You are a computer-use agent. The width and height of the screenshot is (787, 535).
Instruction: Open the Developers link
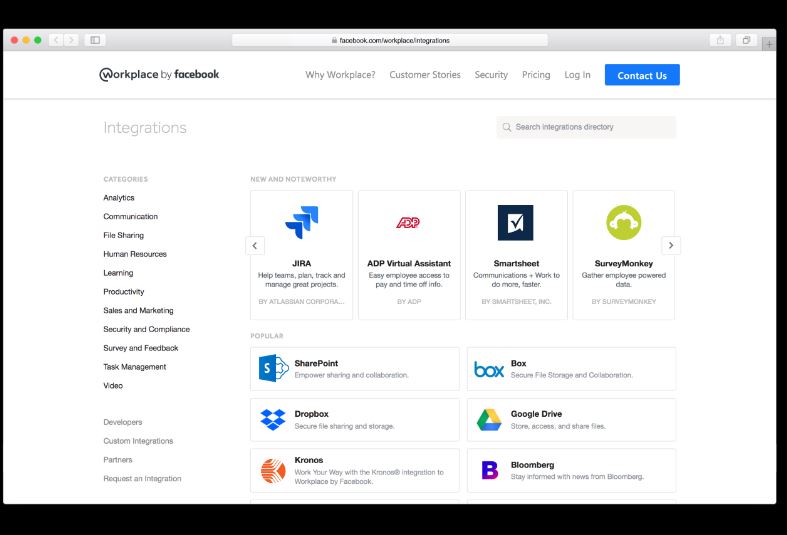click(x=123, y=422)
